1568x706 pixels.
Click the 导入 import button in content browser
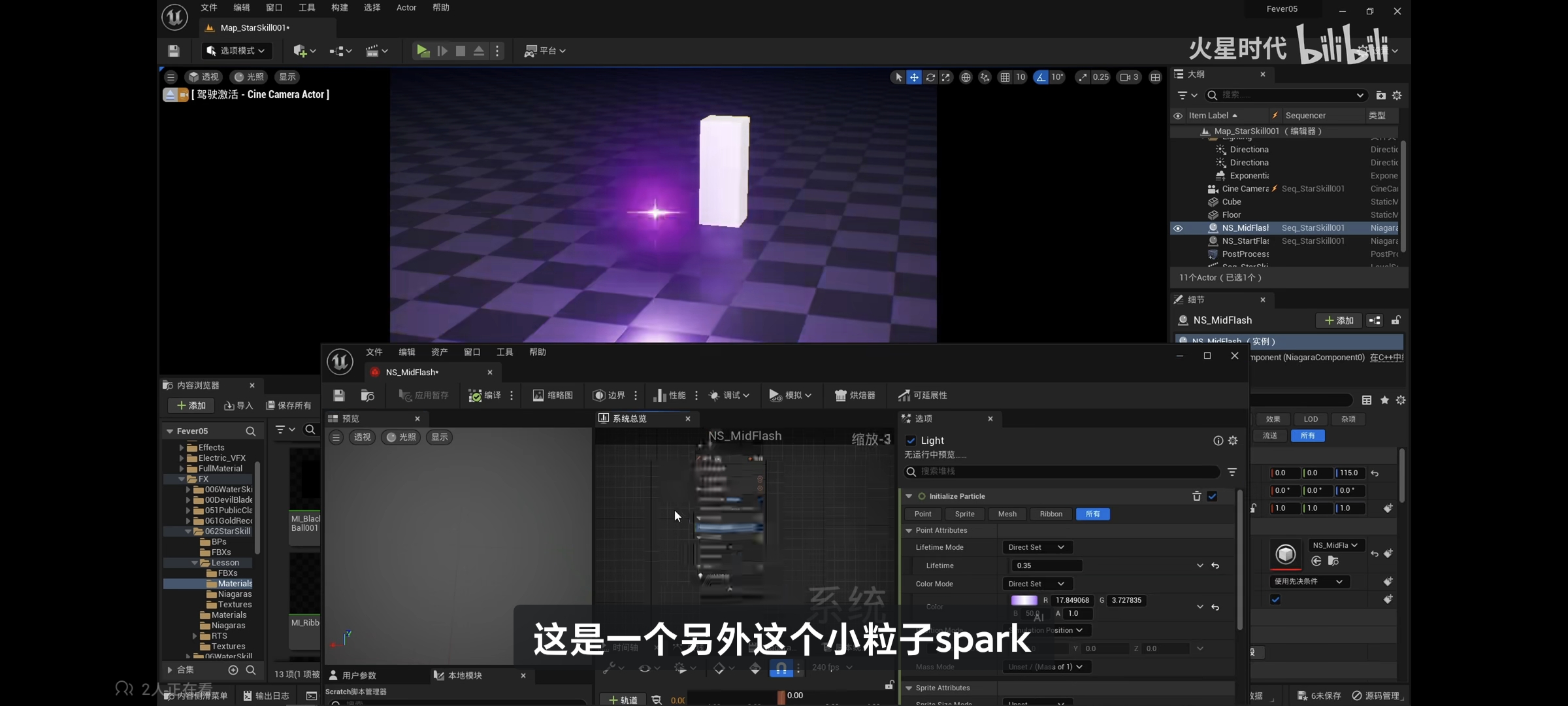point(238,406)
